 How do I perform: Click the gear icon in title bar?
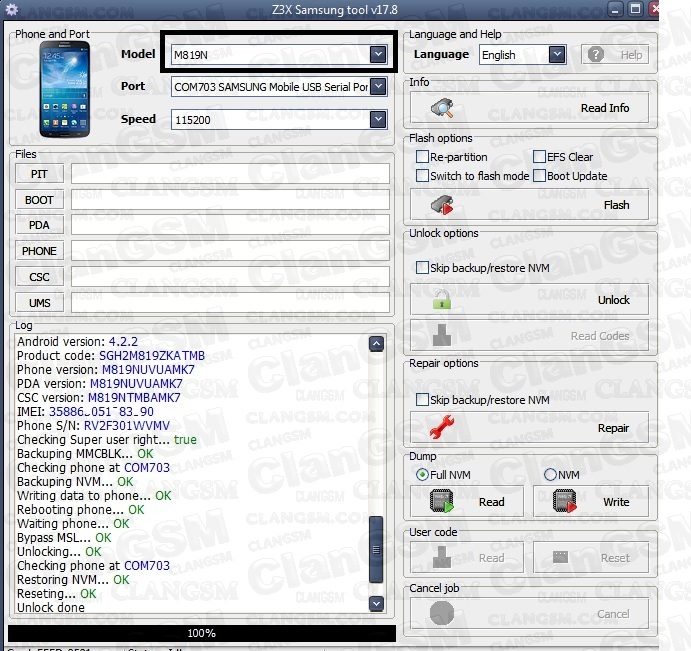[x=11, y=9]
